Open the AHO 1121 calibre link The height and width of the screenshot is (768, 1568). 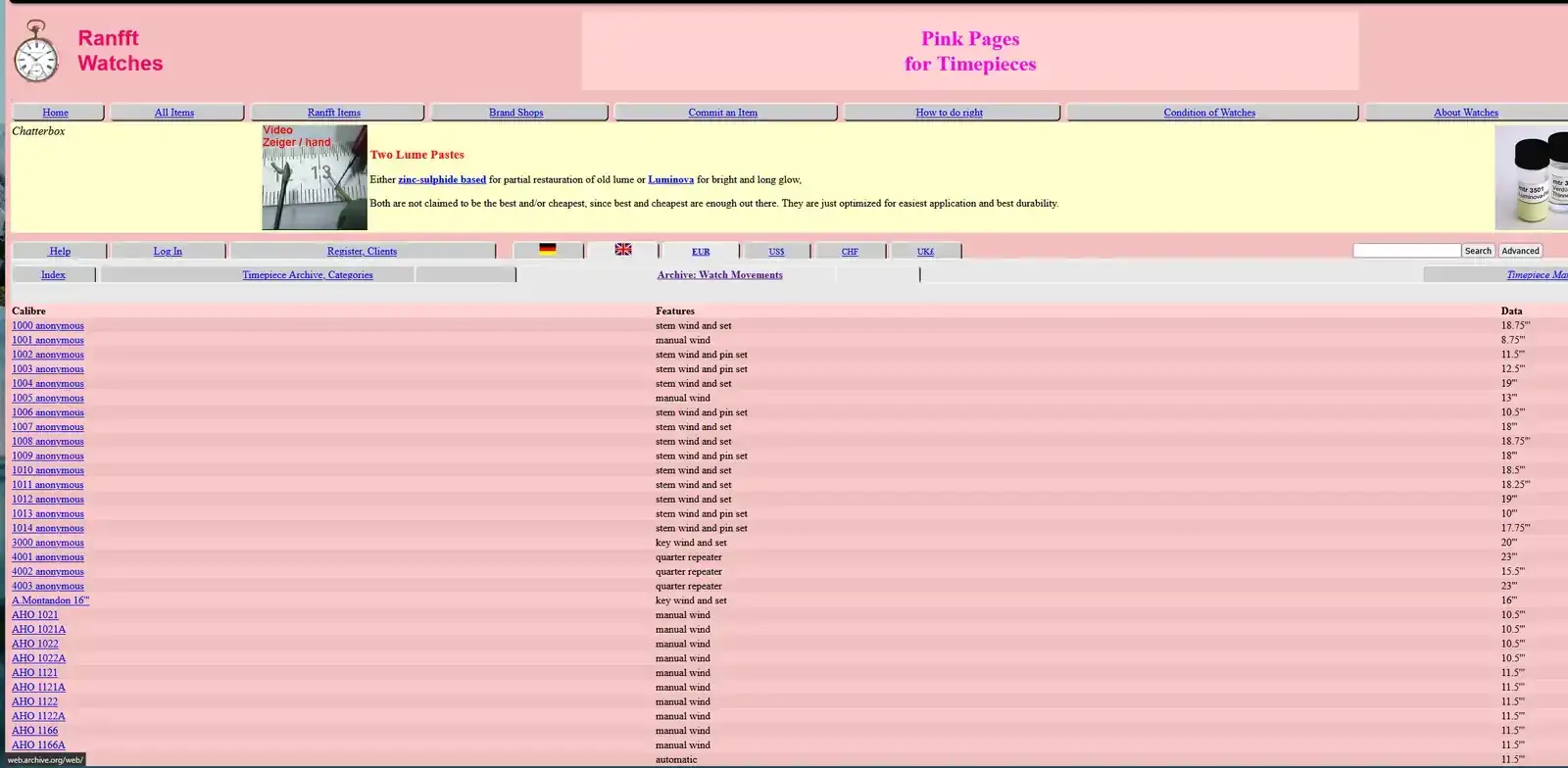pos(35,673)
